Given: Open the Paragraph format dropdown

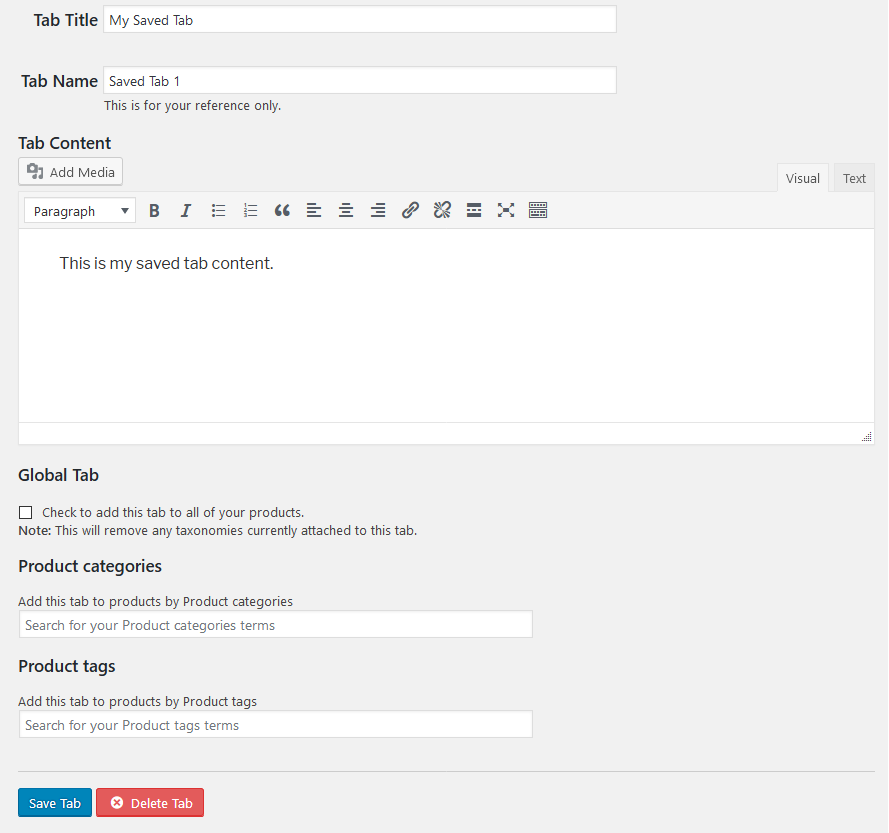Looking at the screenshot, I should [x=80, y=211].
